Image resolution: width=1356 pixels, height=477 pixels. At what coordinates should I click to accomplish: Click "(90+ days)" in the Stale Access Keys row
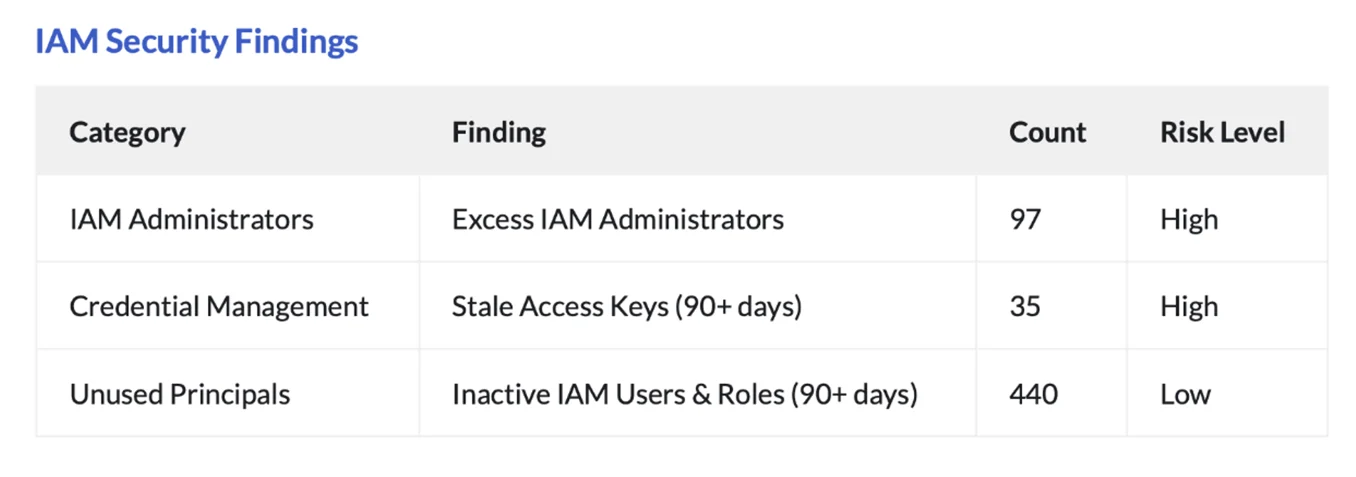click(x=738, y=306)
